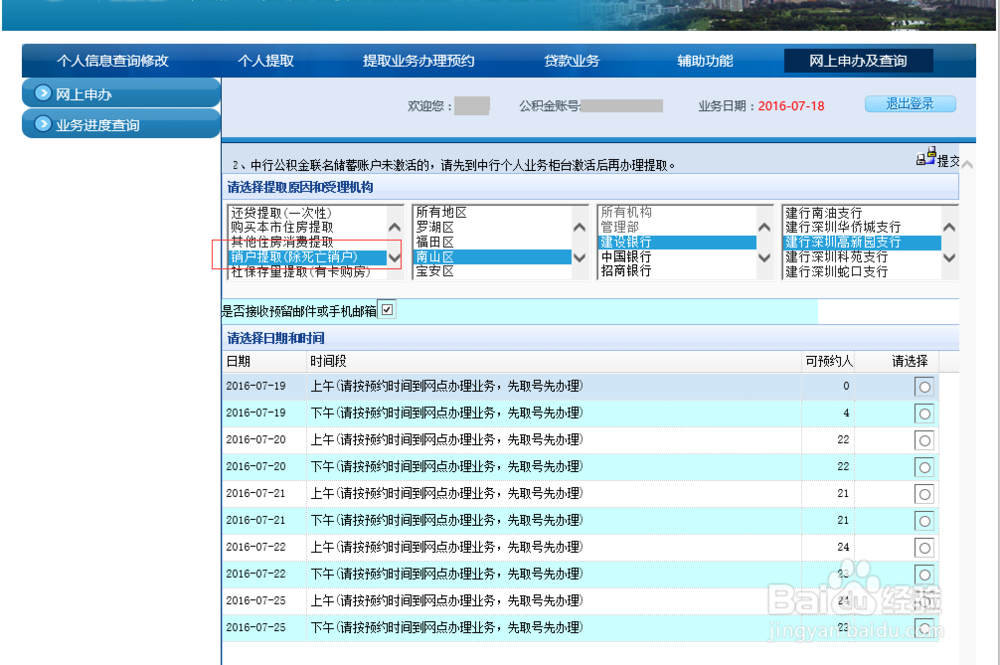Screen dimensions: 1000x665
Task: Select 中国银行 in institution list
Action: pyautogui.click(x=677, y=257)
